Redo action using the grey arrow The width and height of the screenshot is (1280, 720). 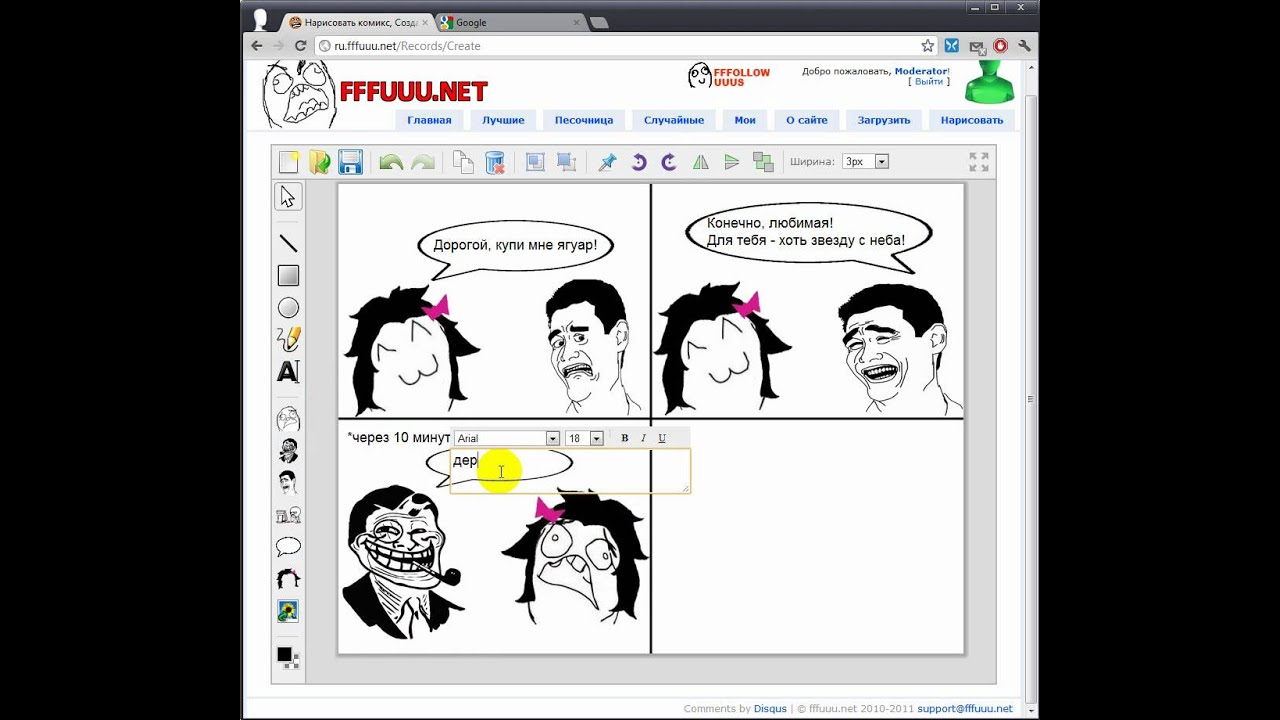[423, 162]
